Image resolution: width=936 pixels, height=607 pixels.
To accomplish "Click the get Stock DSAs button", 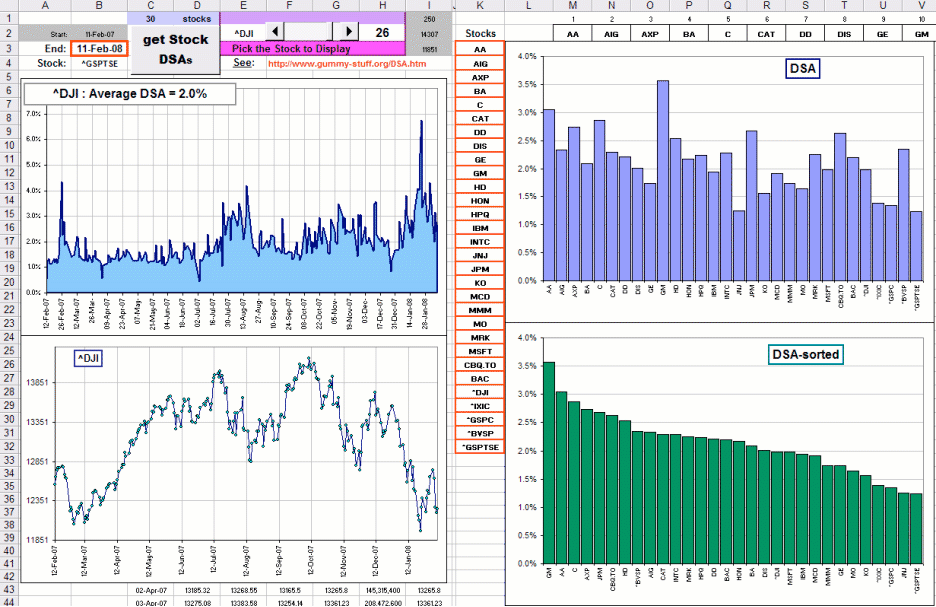I will (x=175, y=50).
